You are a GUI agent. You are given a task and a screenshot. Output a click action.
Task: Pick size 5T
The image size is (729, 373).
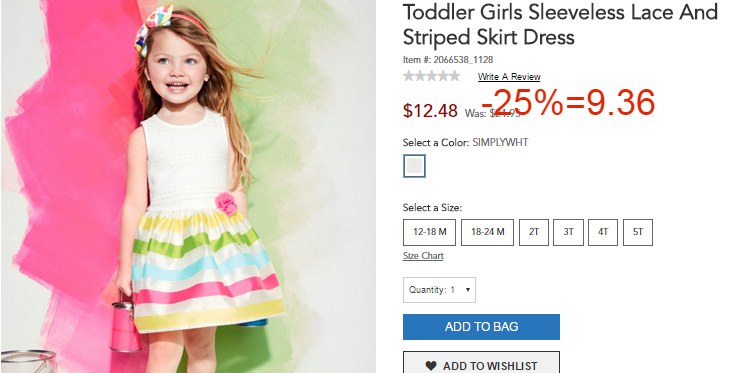coord(638,232)
